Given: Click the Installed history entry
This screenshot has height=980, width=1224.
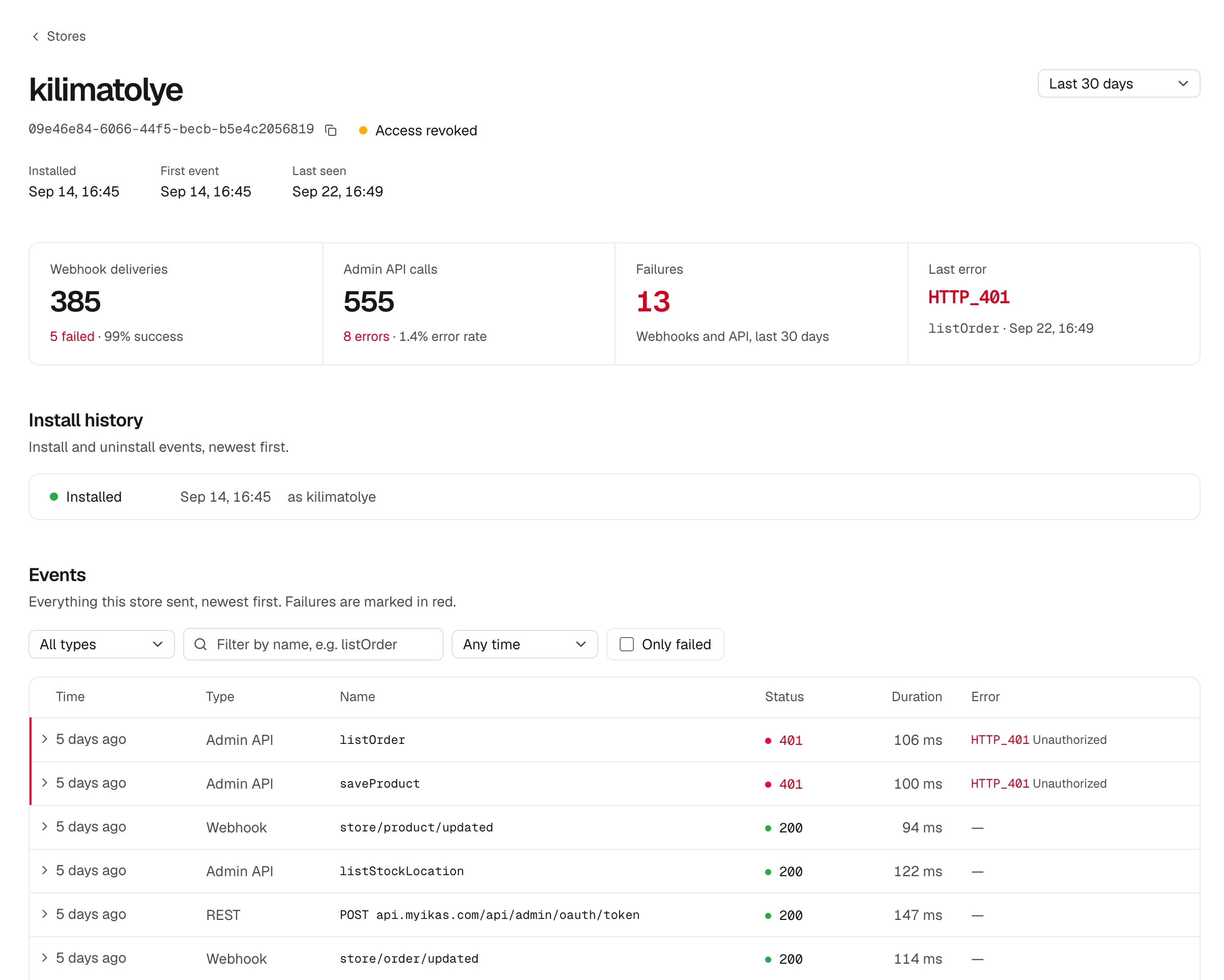Looking at the screenshot, I should point(614,497).
